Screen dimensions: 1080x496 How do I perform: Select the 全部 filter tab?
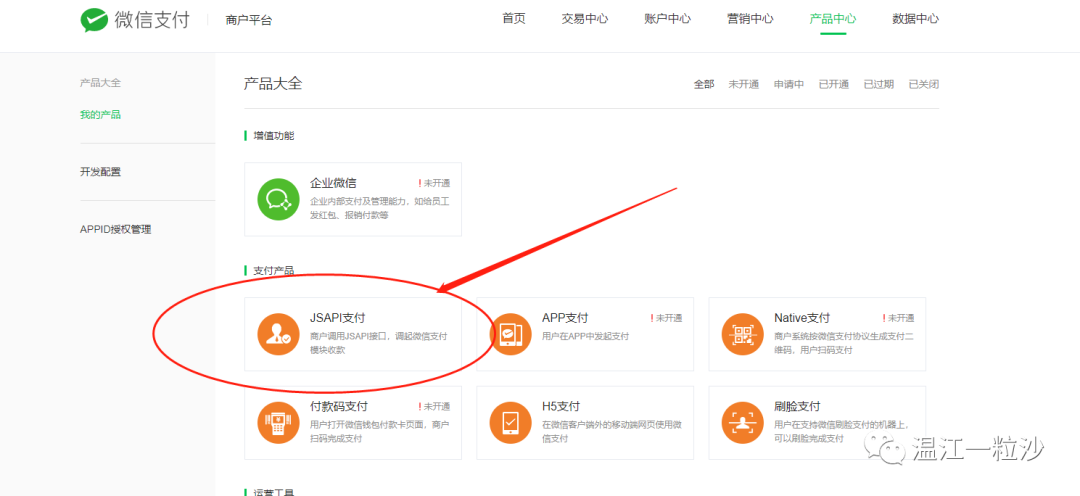tap(704, 84)
